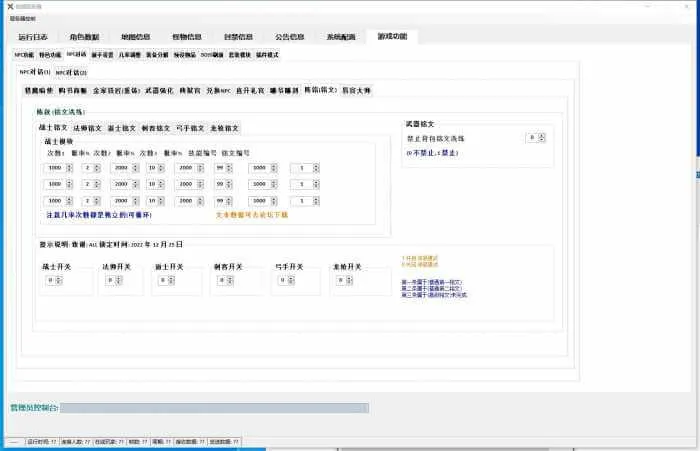Adjust third-row 技能编号 spinner

(x=263, y=201)
